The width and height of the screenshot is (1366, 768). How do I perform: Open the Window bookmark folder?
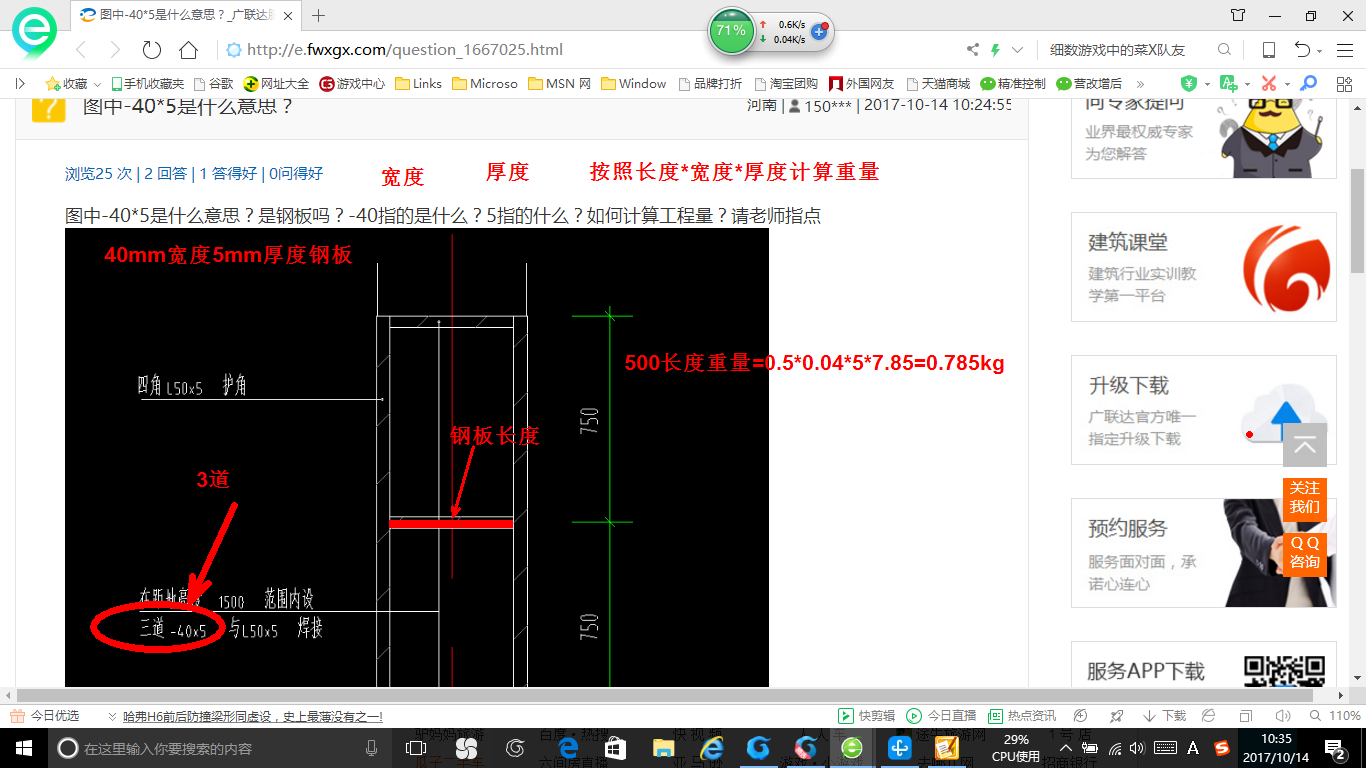(634, 84)
